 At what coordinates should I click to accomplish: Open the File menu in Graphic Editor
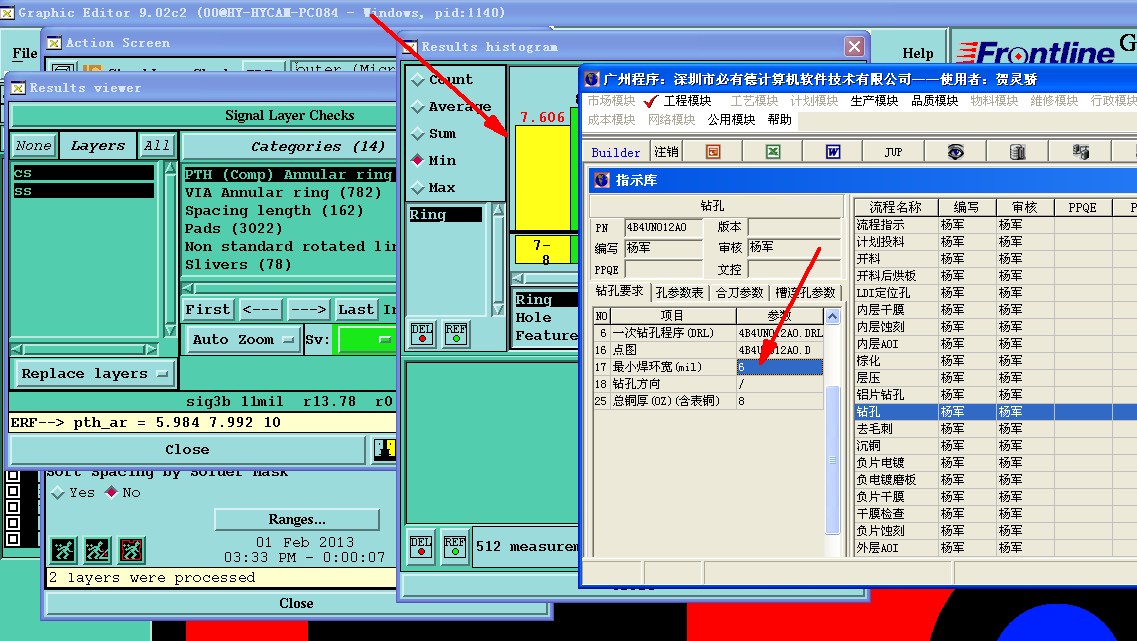[x=25, y=54]
